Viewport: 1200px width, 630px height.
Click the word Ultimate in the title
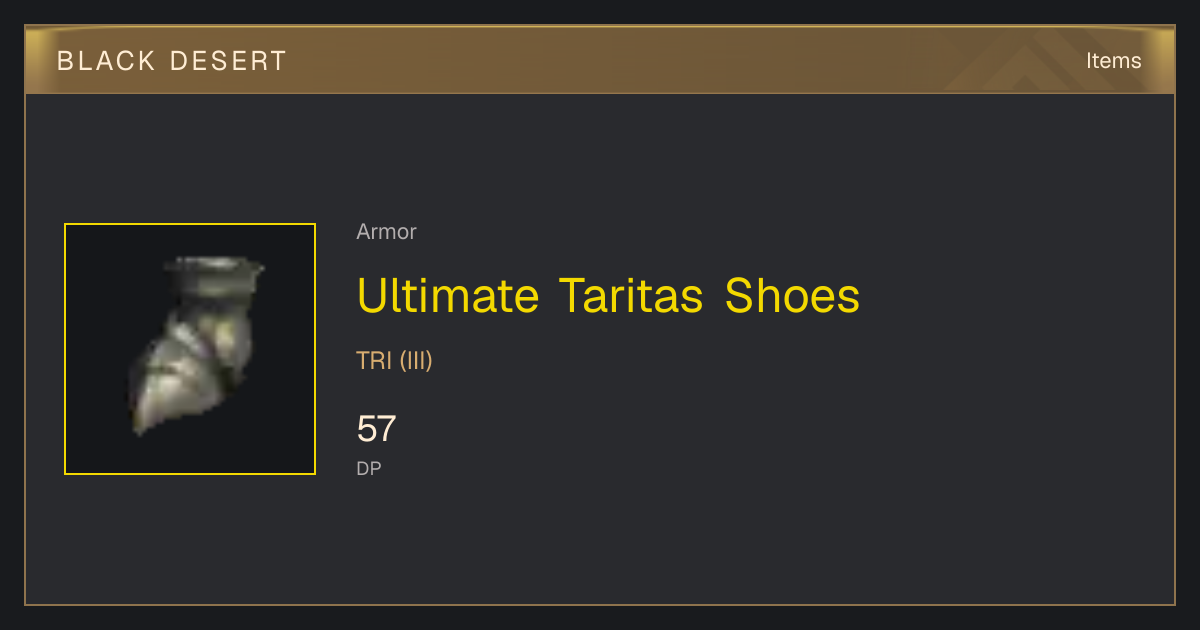point(447,296)
